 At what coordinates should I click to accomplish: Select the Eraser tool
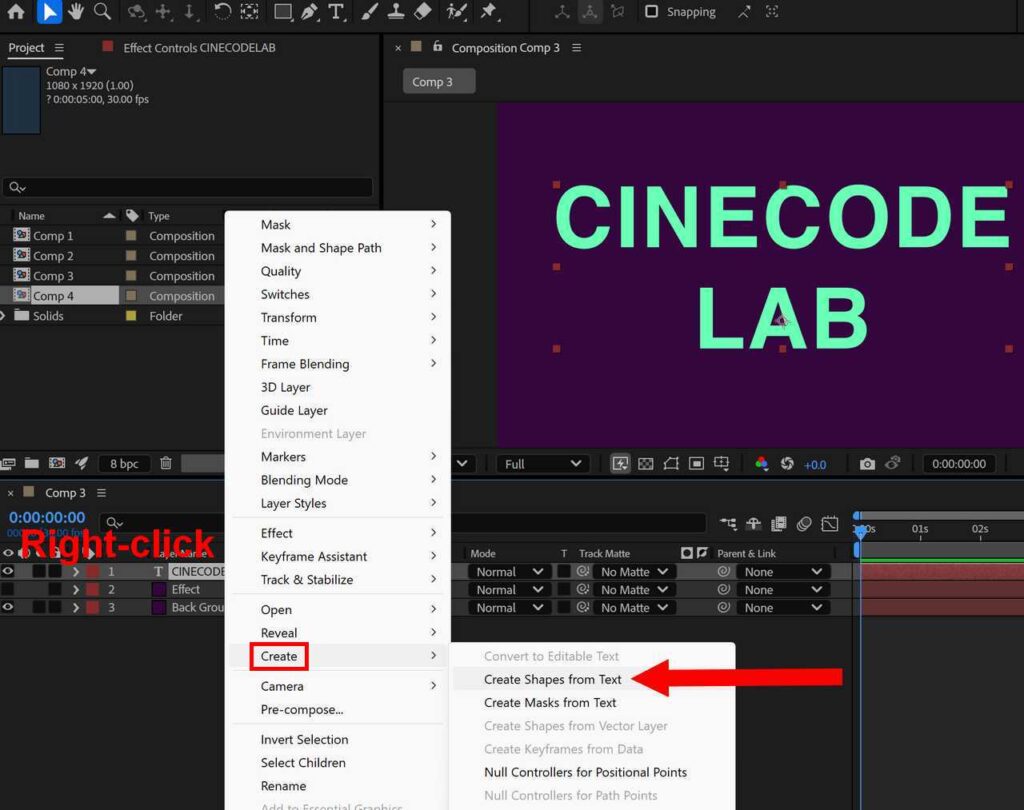423,12
